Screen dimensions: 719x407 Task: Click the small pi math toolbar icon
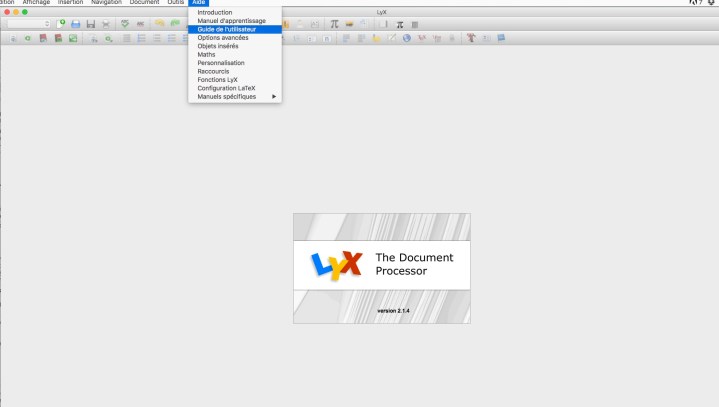click(398, 23)
